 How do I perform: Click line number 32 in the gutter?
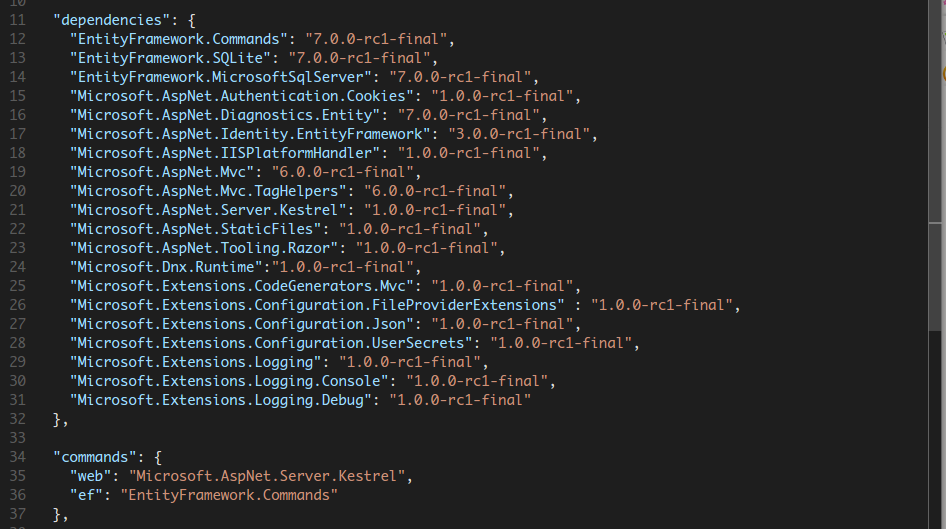point(19,419)
